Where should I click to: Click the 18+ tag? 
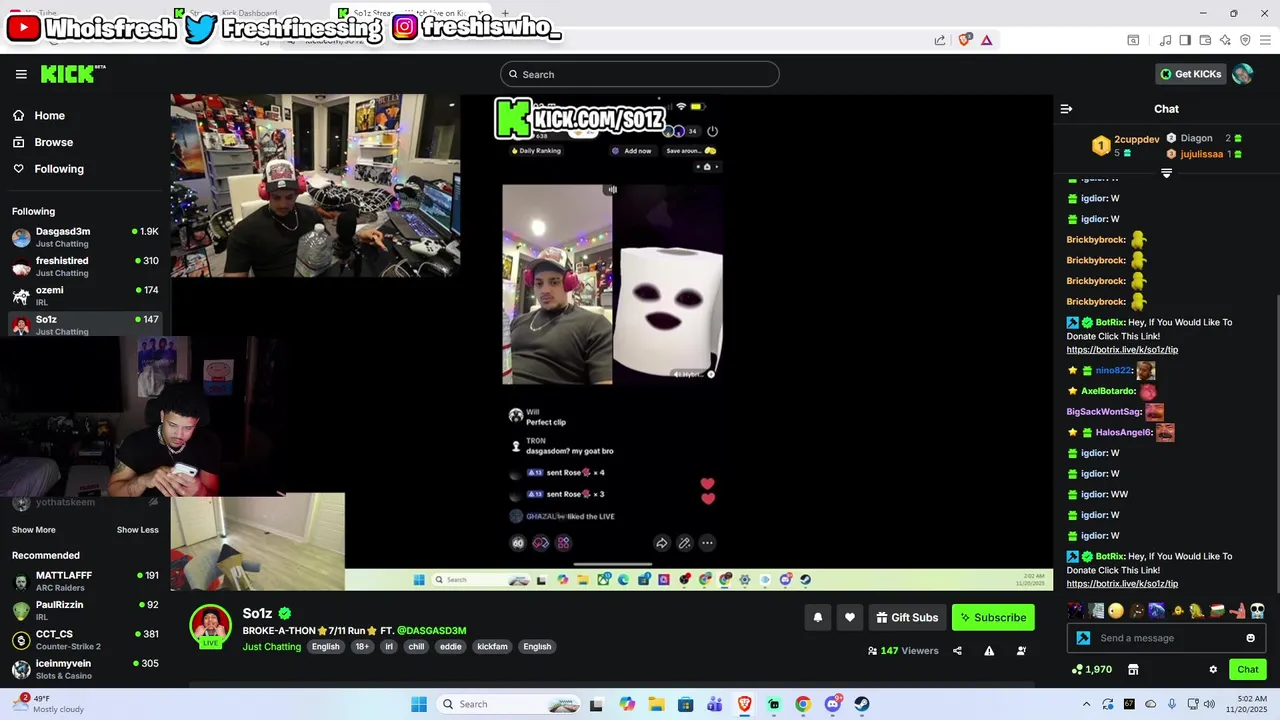[362, 647]
